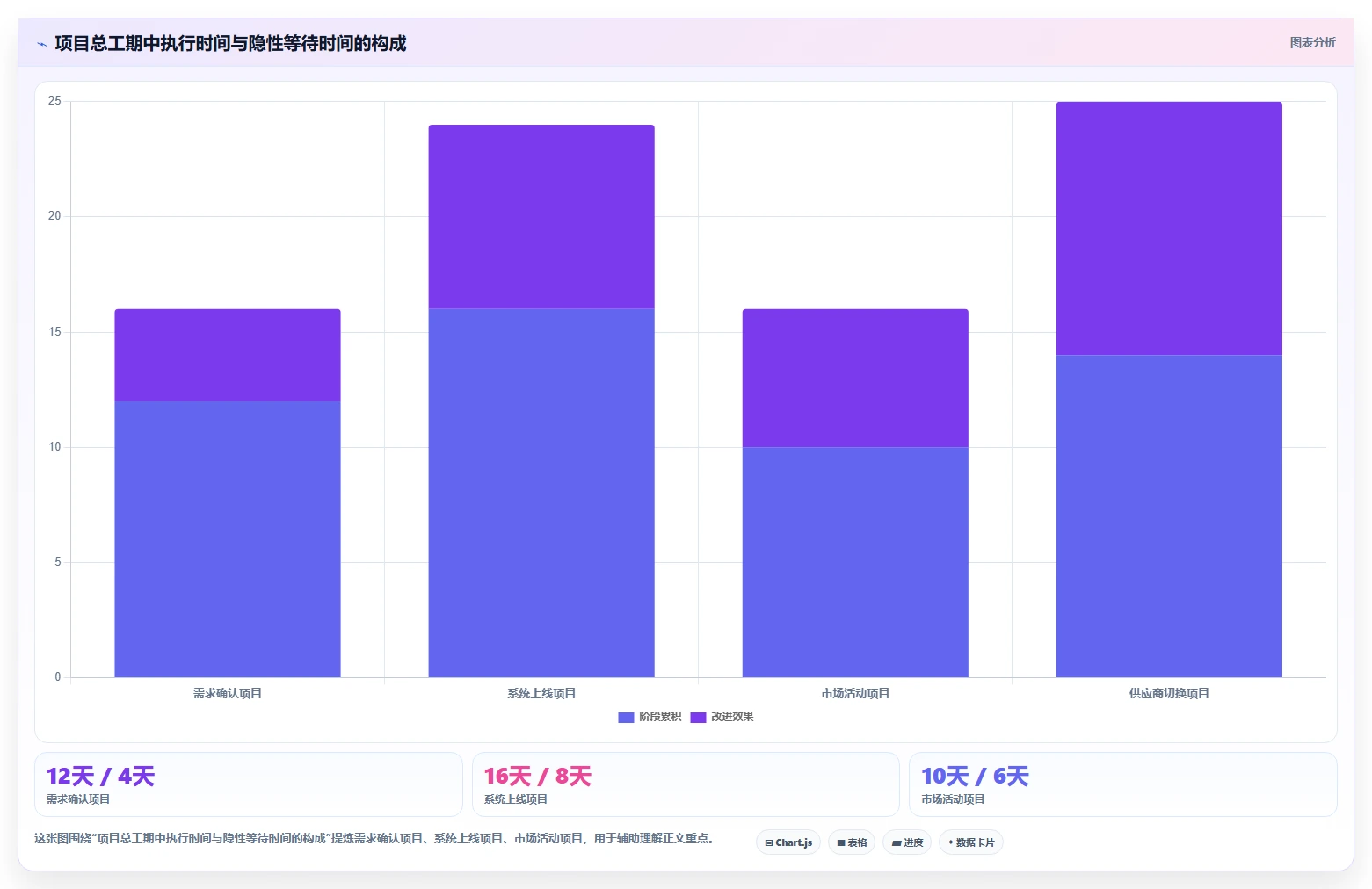Click the blue bar segment for 供应商切换项目
This screenshot has height=889, width=1372.
(x=1169, y=516)
